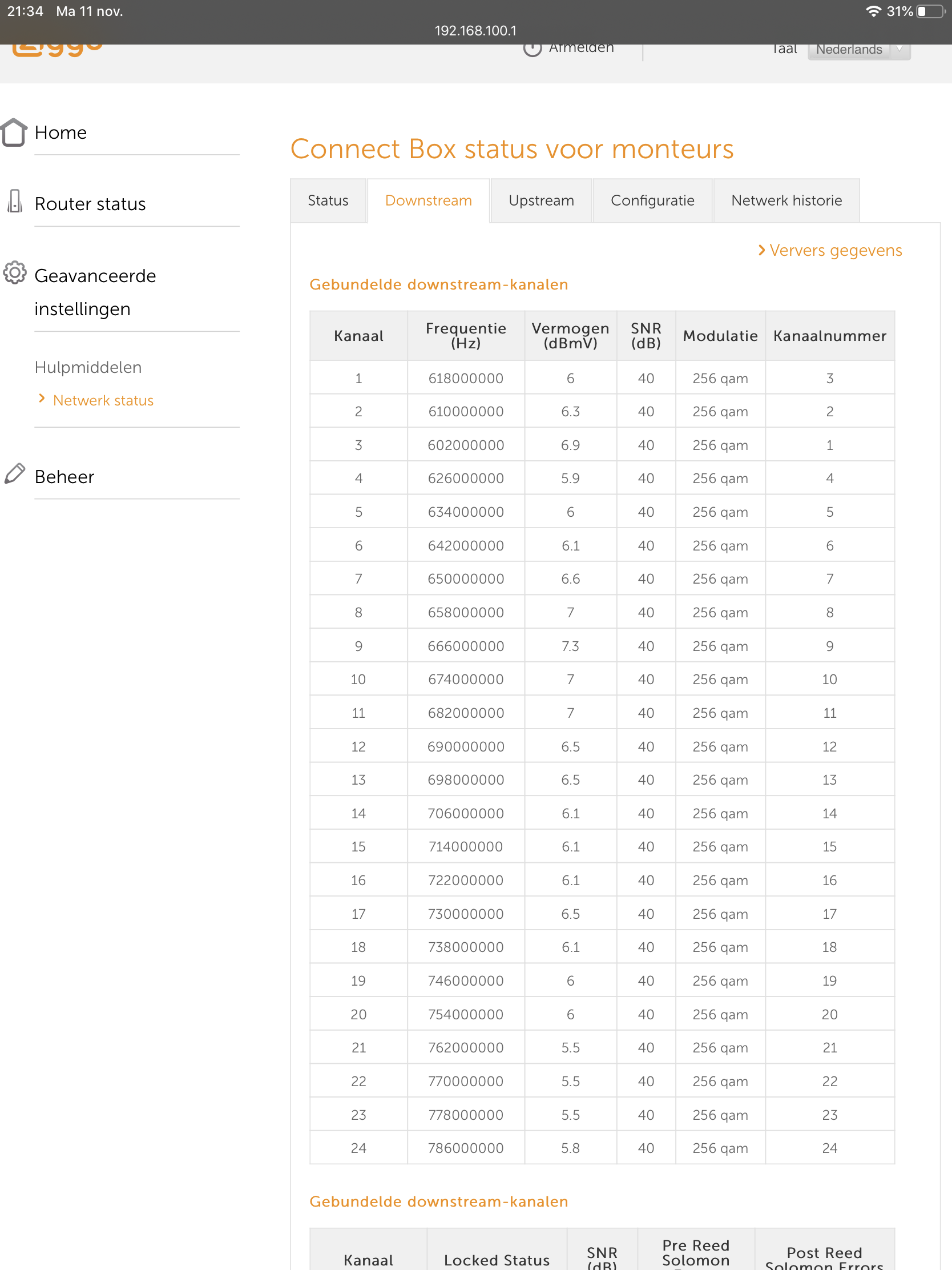Open Netwerk status in sidebar
952x1270 pixels.
coord(103,400)
